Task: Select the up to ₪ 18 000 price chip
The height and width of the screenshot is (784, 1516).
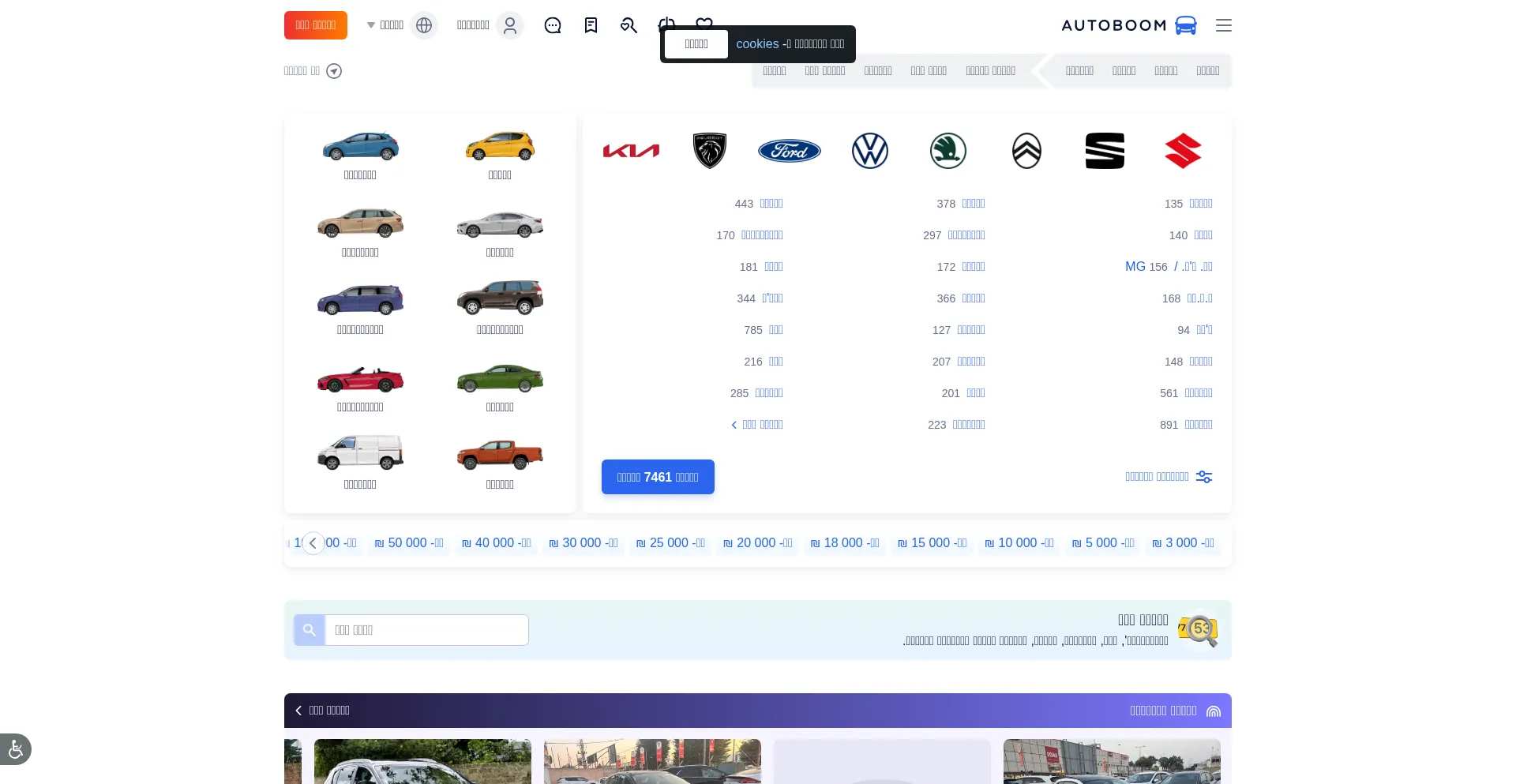Action: (x=845, y=543)
